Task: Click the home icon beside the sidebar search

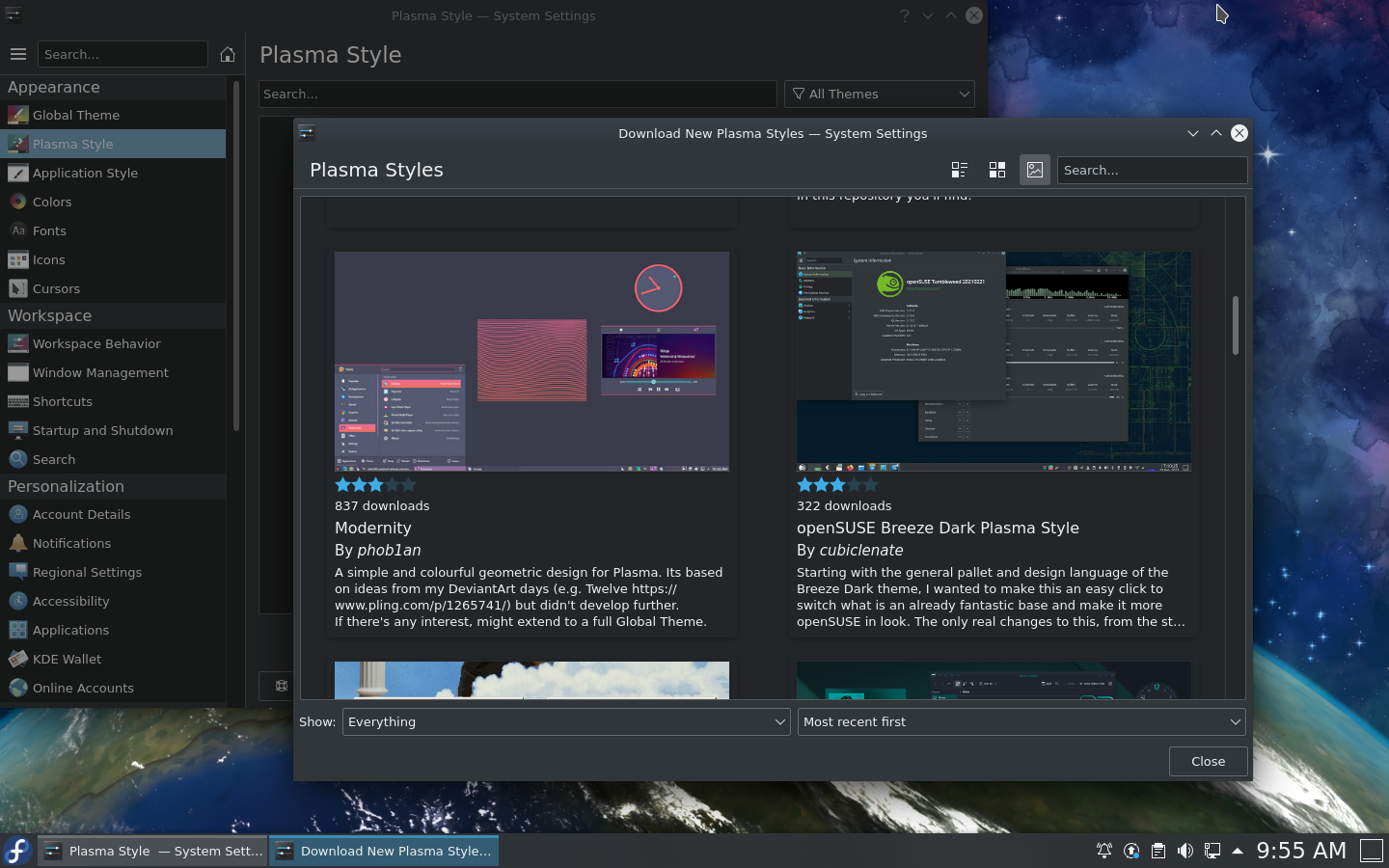Action: click(x=228, y=54)
